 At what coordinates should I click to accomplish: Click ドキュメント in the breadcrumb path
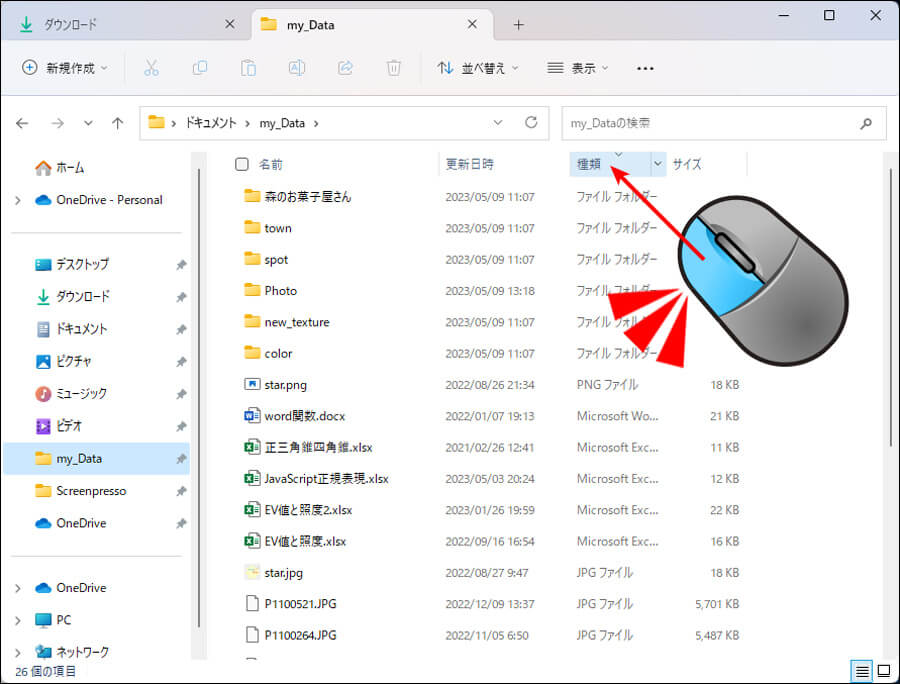[210, 123]
